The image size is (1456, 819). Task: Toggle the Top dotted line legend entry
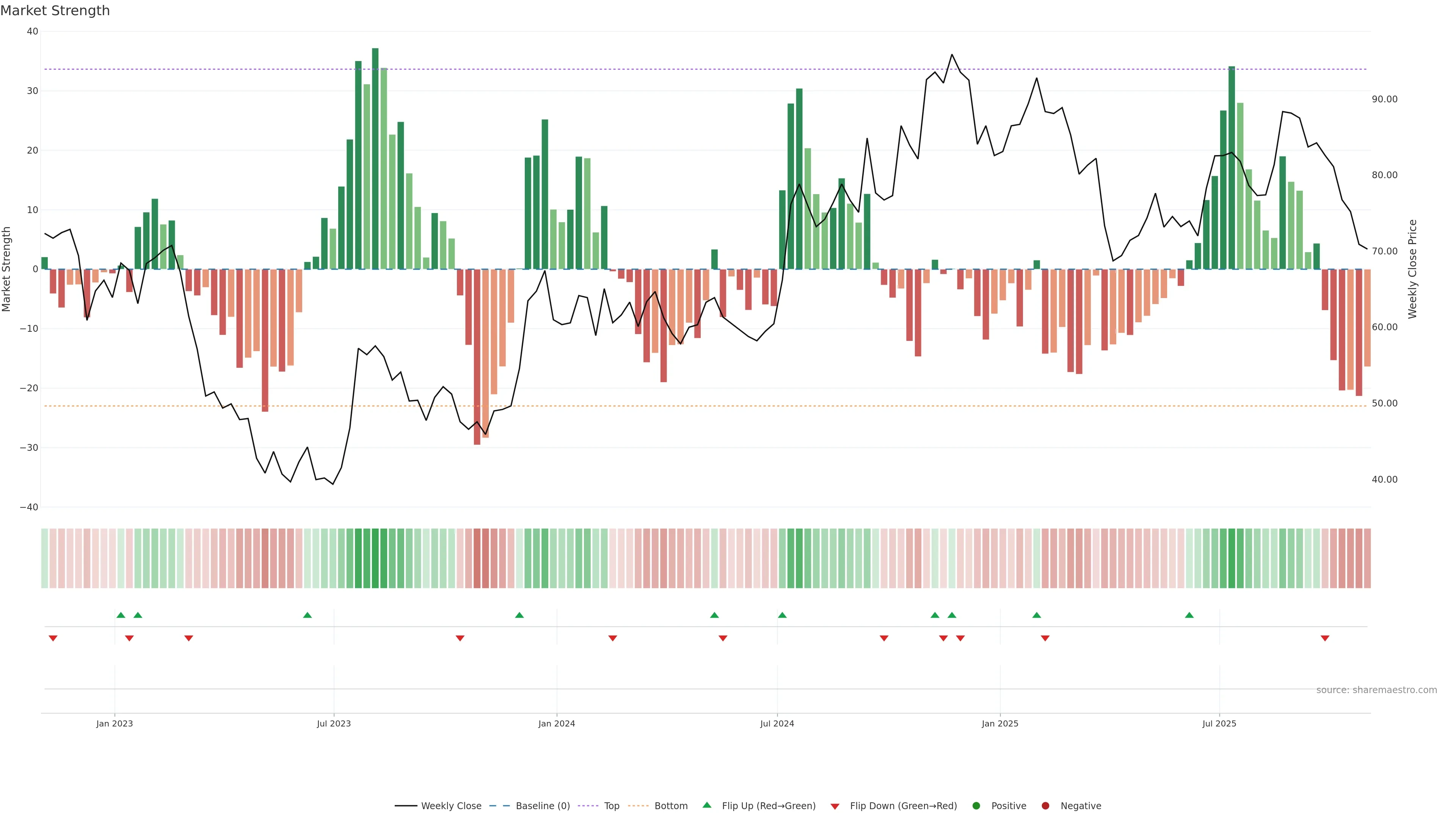click(x=611, y=805)
